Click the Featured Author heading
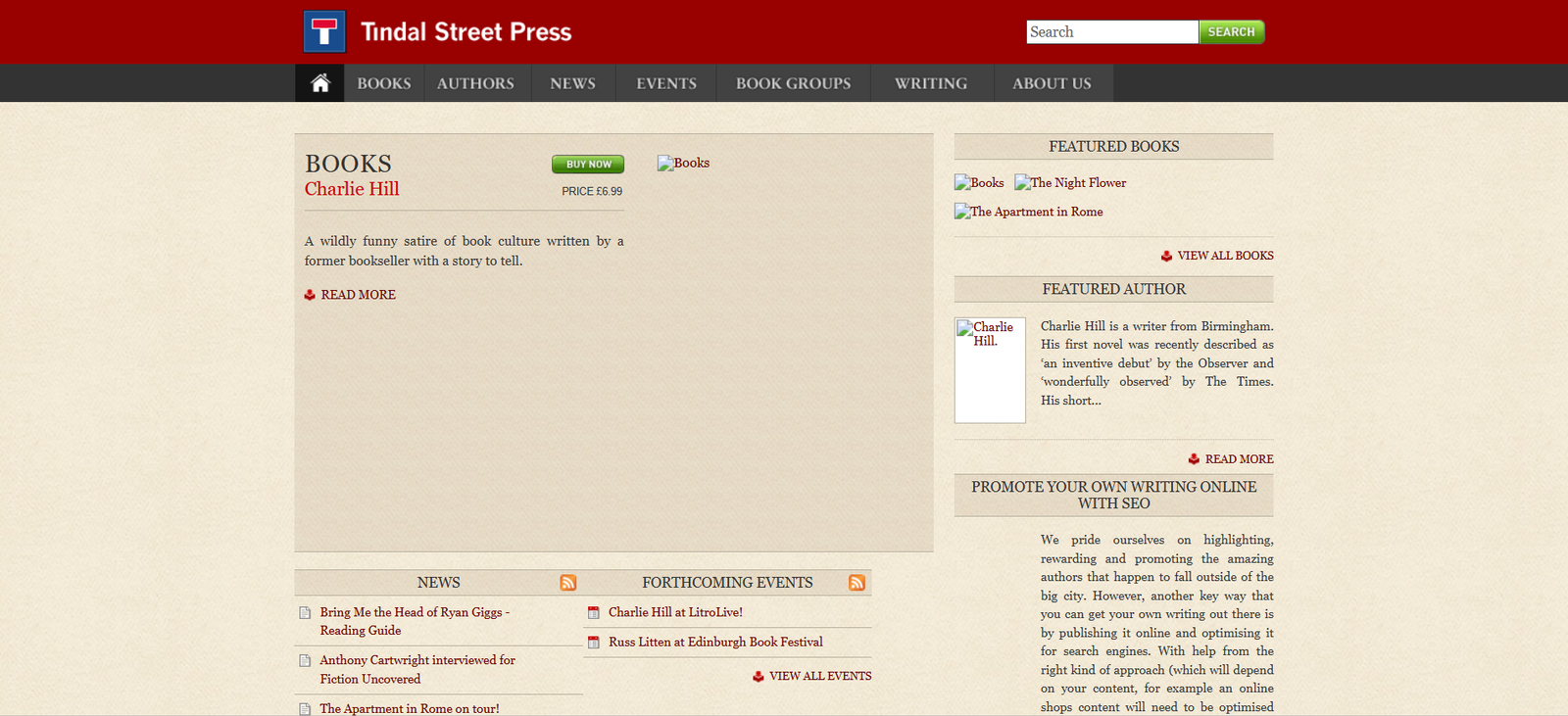Viewport: 1568px width, 716px height. point(1114,290)
